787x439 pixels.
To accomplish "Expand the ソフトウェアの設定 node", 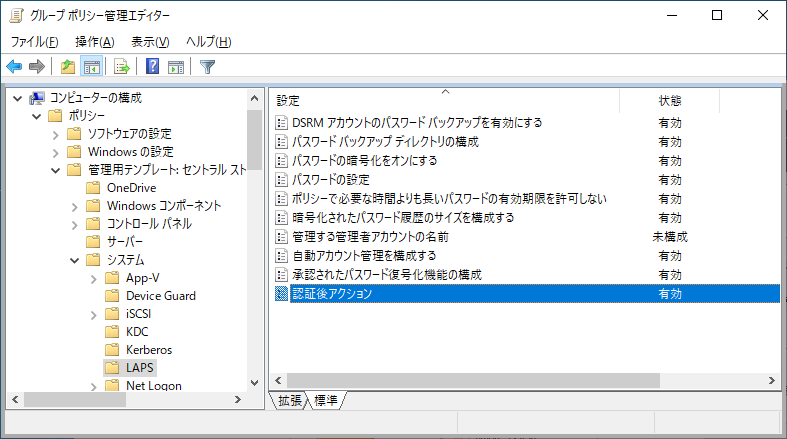I will [56, 134].
